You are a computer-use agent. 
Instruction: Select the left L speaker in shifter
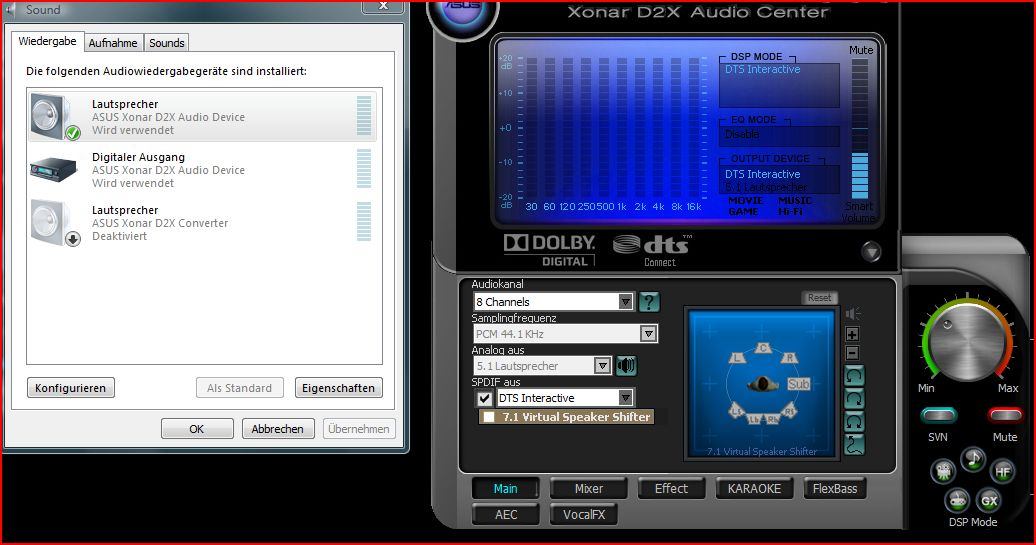point(737,358)
